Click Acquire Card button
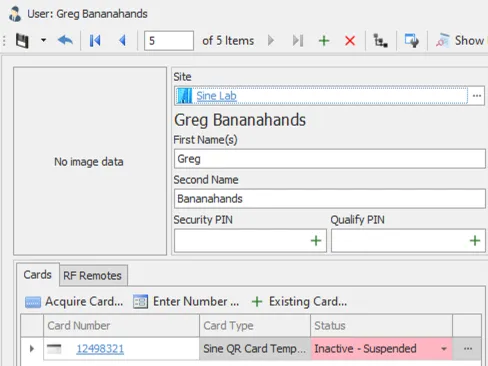Image resolution: width=488 pixels, height=366 pixels. [74, 302]
